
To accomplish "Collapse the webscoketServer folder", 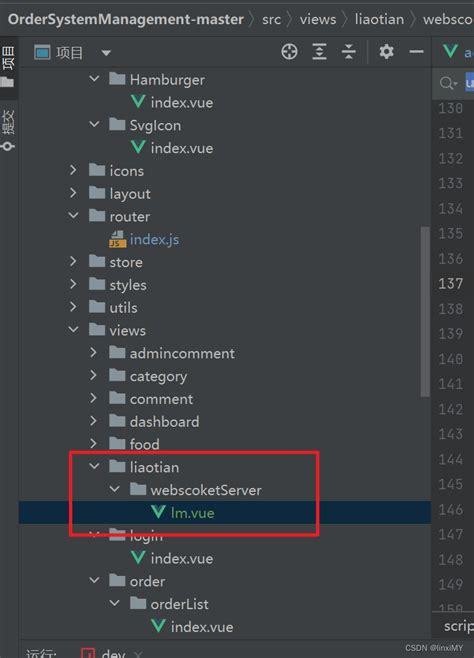I will (x=114, y=489).
